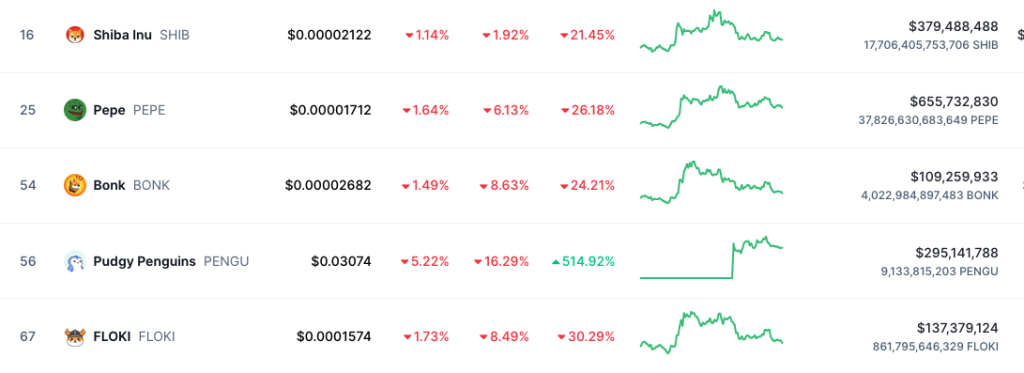Open the Pepe coin name link
1024x373 pixels.
click(109, 110)
